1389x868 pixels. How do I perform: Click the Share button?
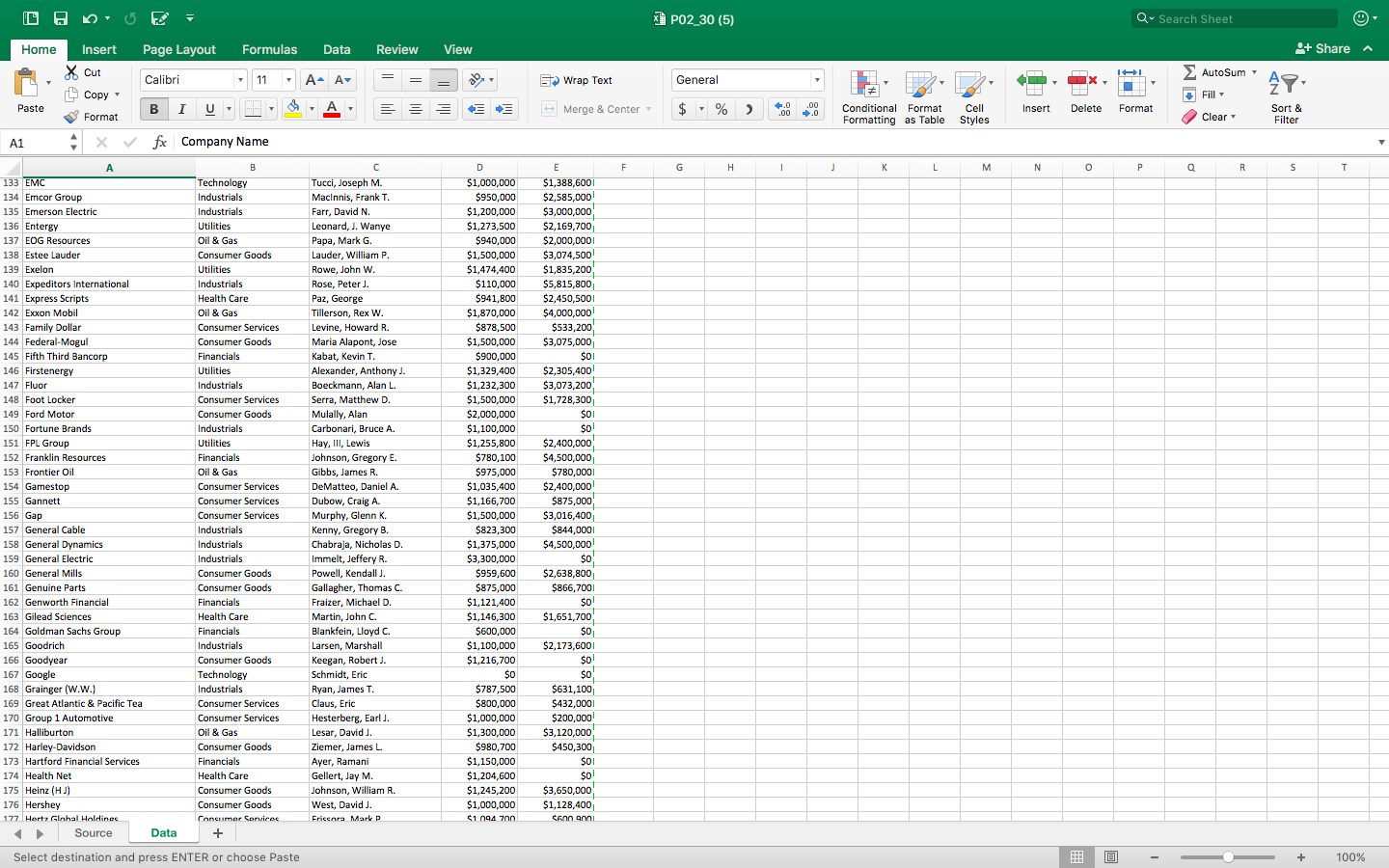[x=1322, y=48]
